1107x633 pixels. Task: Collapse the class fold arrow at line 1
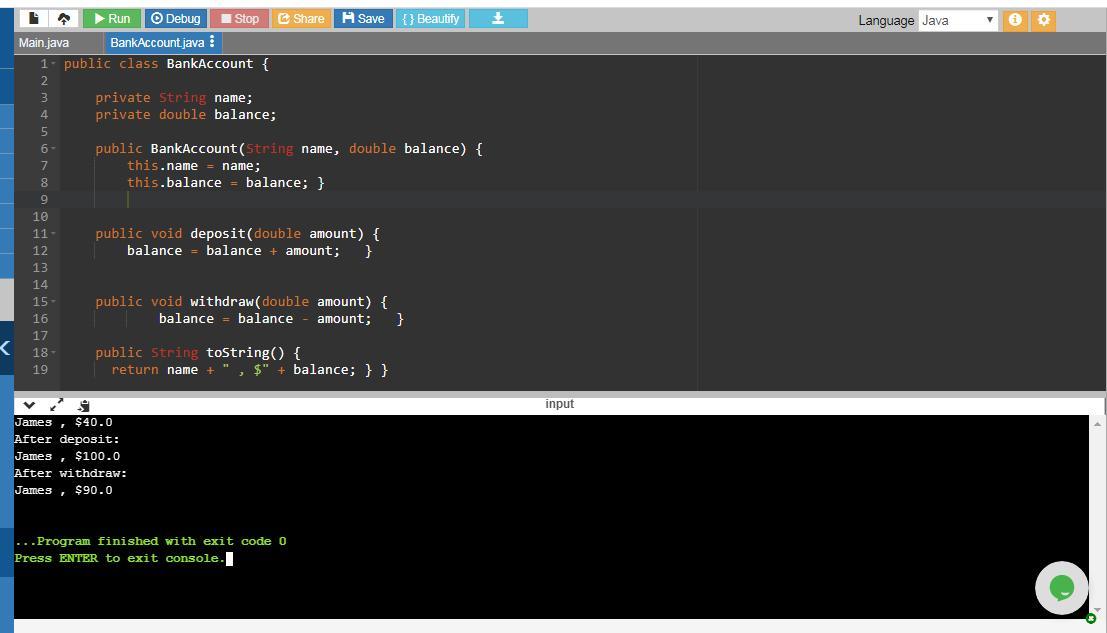coord(53,64)
